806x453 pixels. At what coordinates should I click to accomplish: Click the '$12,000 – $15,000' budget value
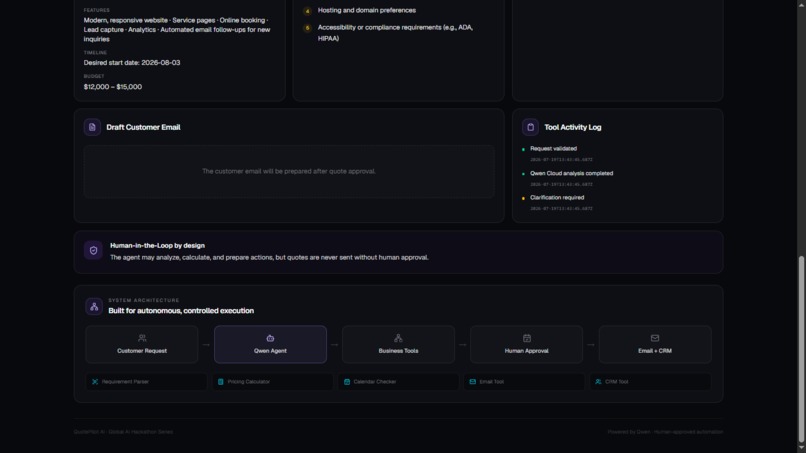(113, 87)
